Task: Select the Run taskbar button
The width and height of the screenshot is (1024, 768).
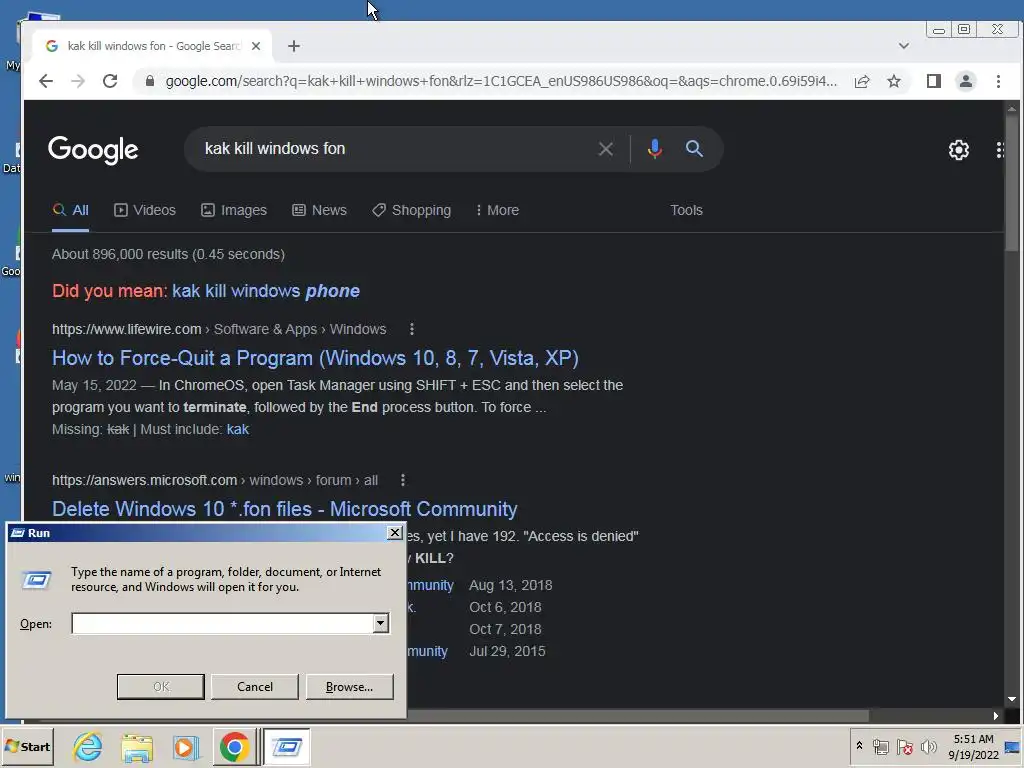Action: pyautogui.click(x=286, y=747)
